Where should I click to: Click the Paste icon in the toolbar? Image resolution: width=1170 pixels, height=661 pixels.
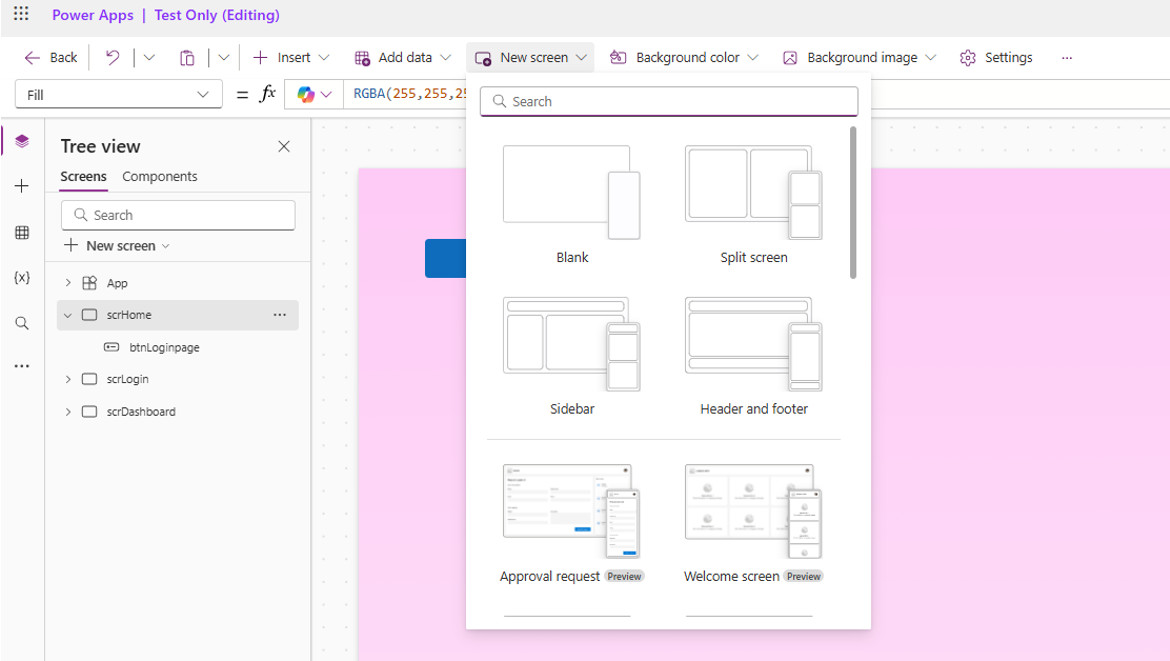(x=187, y=57)
